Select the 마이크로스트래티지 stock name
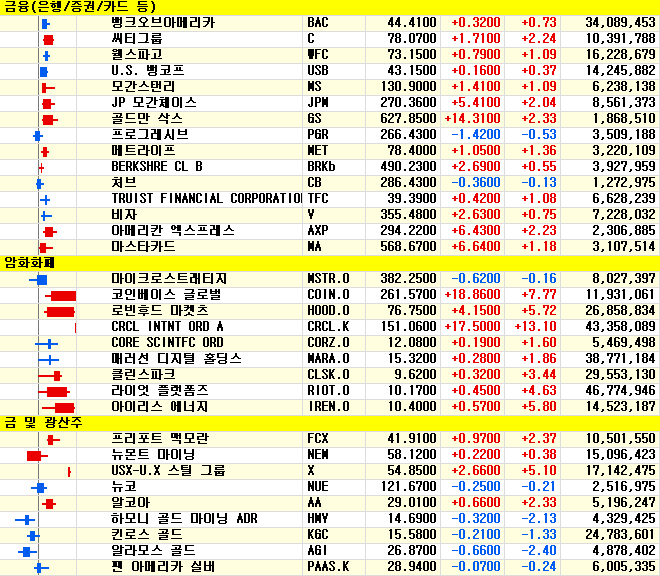Screen dimensions: 660x576 click(x=169, y=278)
